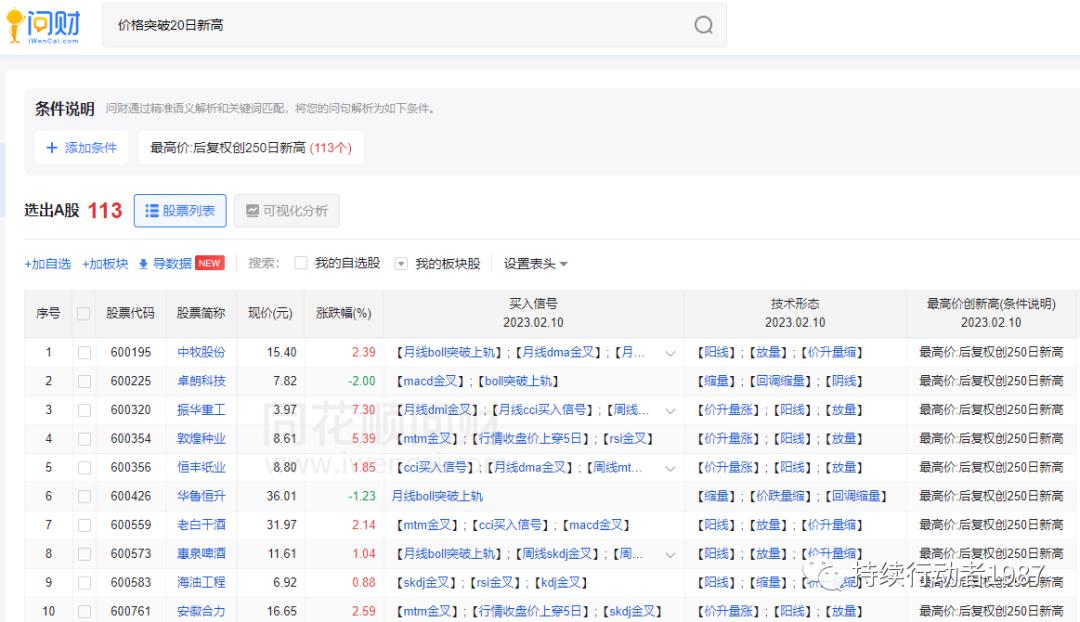Expand buy signals for 振华重工 row
1080x622 pixels.
click(670, 410)
